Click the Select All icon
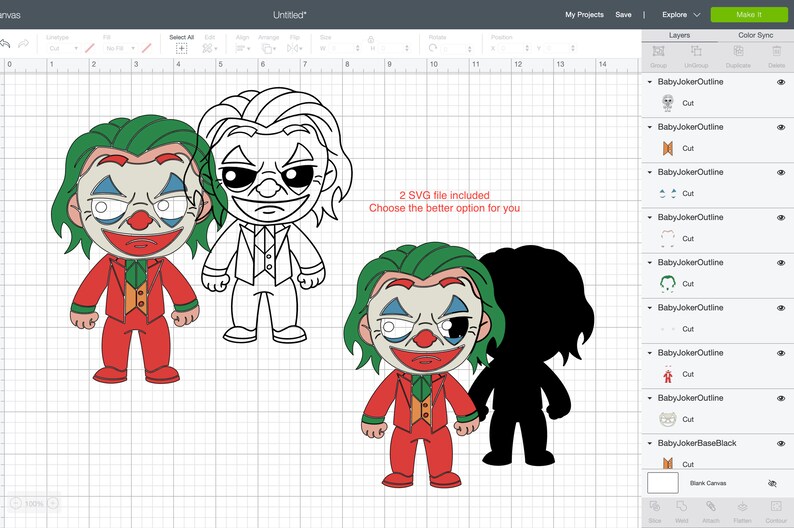The width and height of the screenshot is (794, 528). (x=181, y=48)
